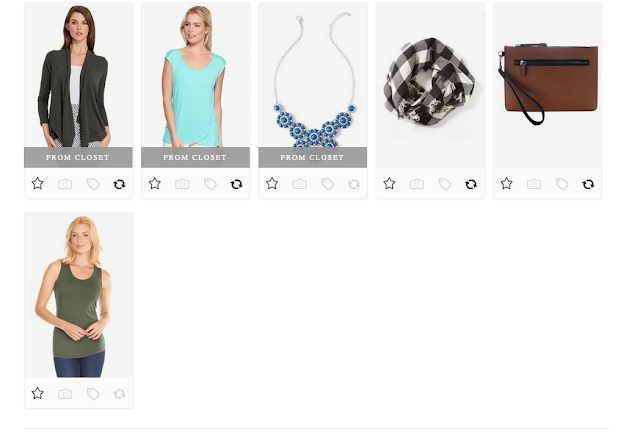Star the dark green cardigan item
Image resolution: width=640 pixels, height=432 pixels.
pyautogui.click(x=38, y=183)
